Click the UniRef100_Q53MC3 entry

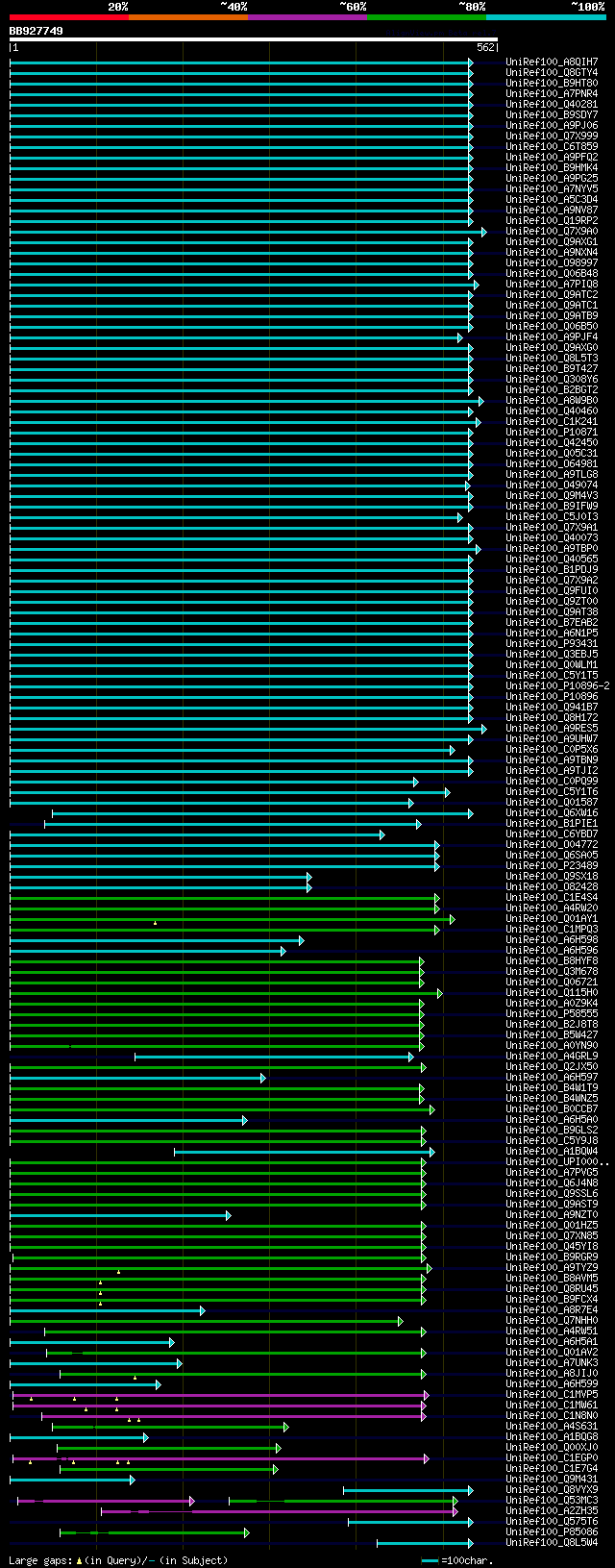pyautogui.click(x=552, y=1501)
